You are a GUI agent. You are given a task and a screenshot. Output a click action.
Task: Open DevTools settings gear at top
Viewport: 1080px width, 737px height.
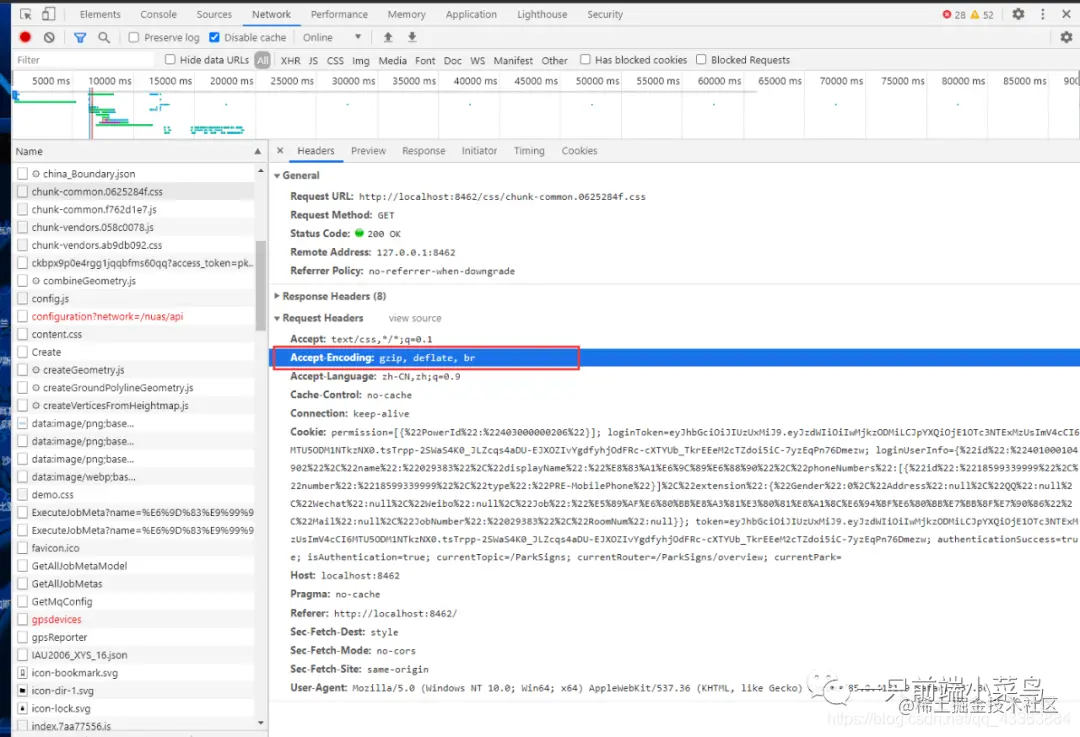1018,14
